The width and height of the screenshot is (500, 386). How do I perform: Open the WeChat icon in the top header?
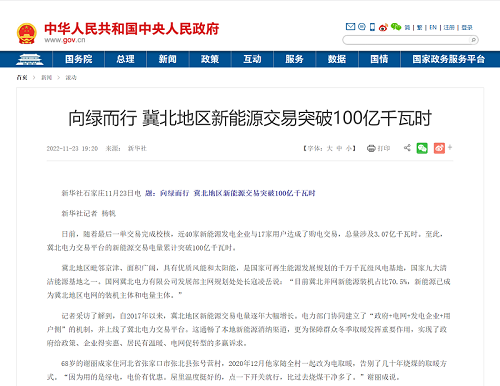[x=396, y=27]
